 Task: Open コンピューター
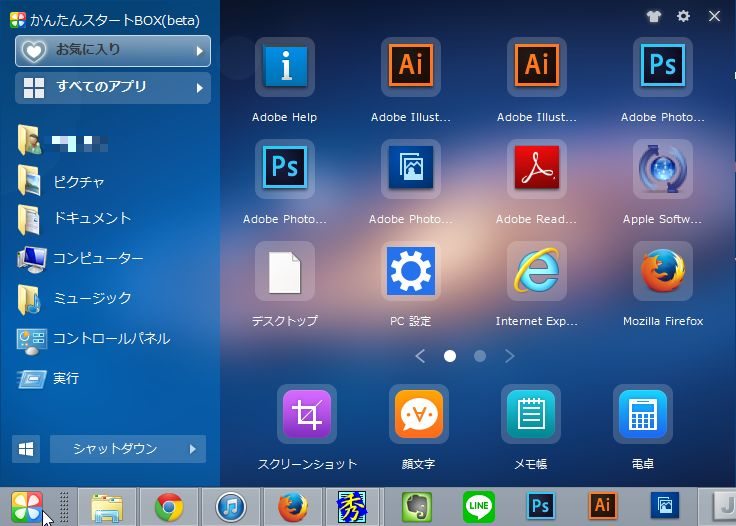pos(80,259)
